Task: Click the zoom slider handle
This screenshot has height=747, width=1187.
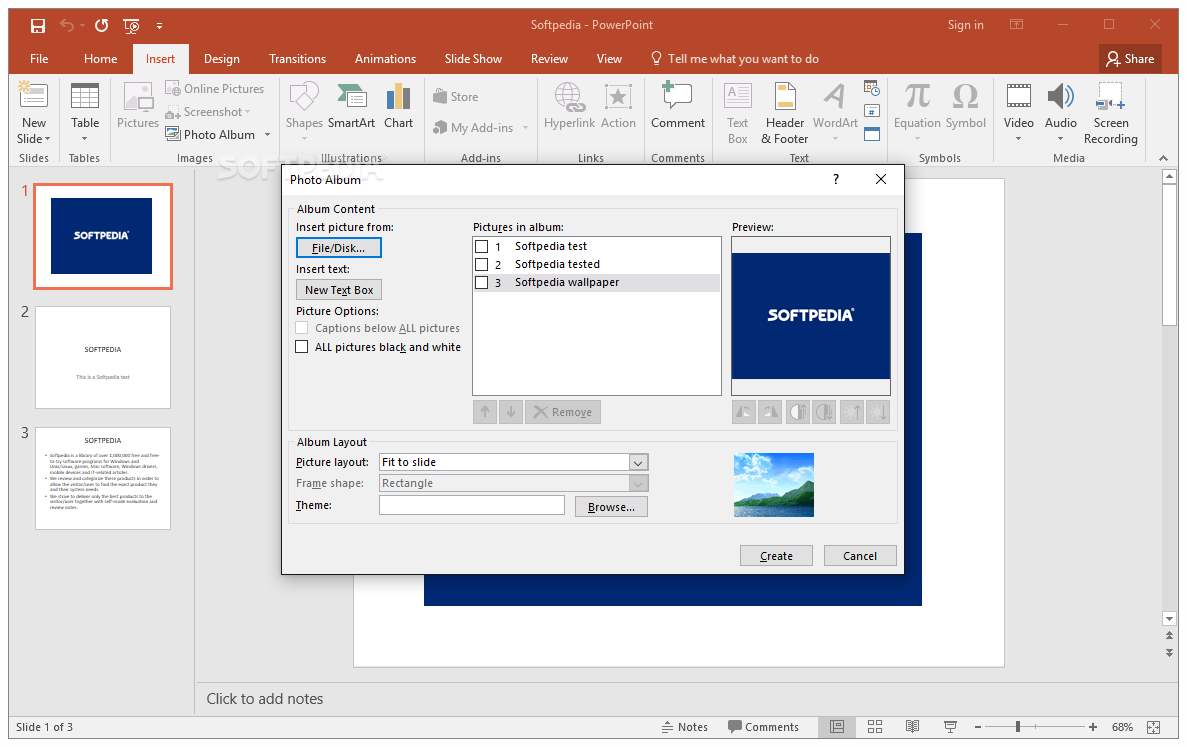Action: point(1017,727)
